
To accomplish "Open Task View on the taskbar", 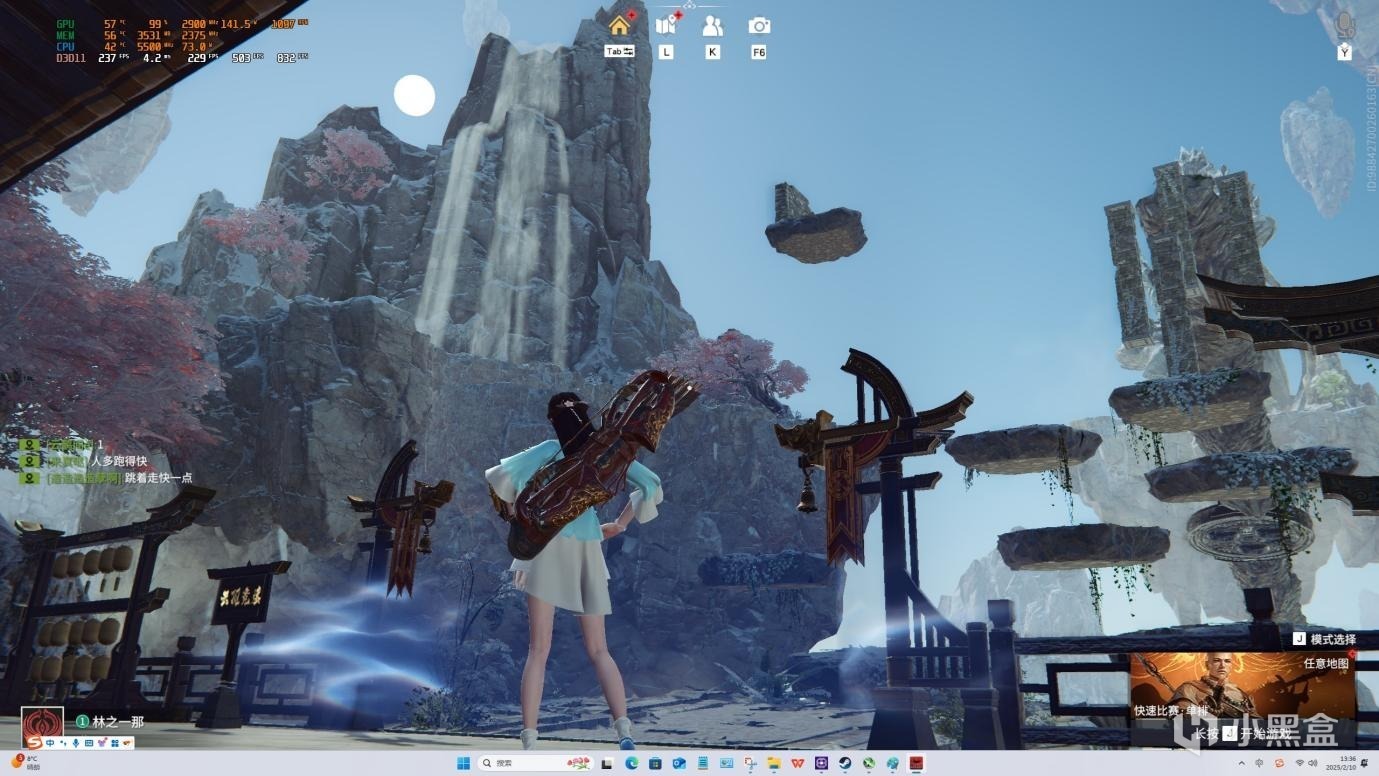I will click(607, 763).
